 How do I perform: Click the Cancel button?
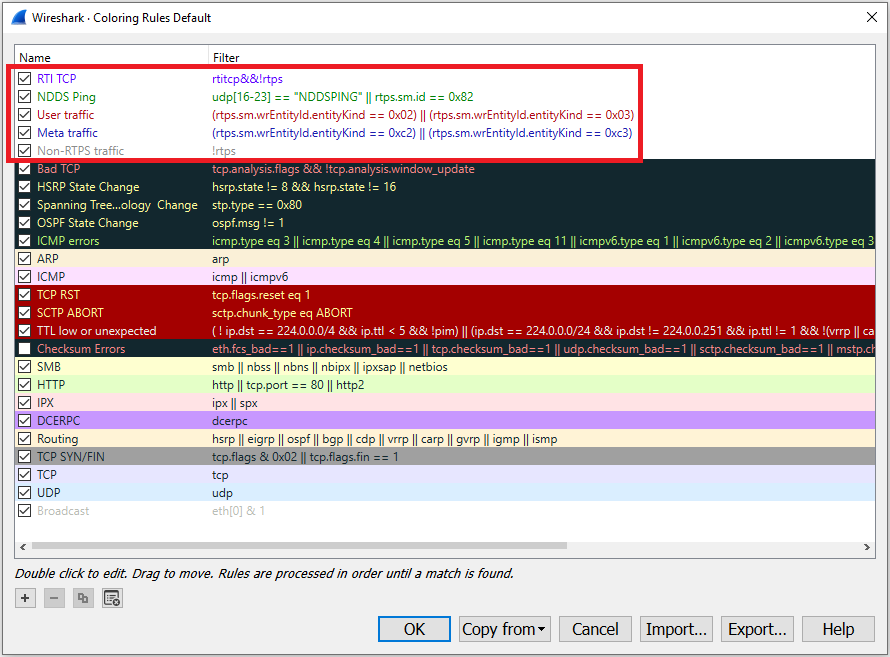595,629
